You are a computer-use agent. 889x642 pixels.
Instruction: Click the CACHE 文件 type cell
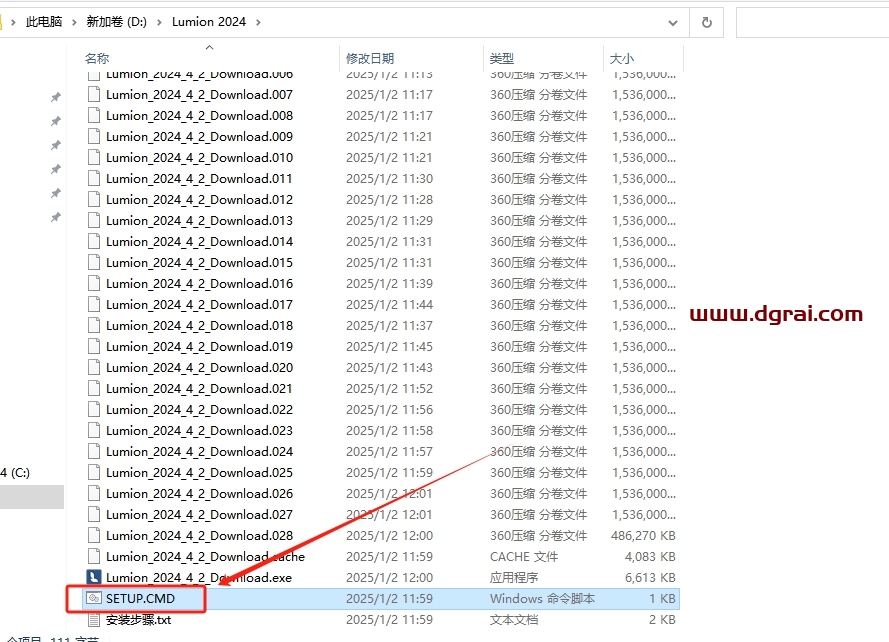pos(524,556)
